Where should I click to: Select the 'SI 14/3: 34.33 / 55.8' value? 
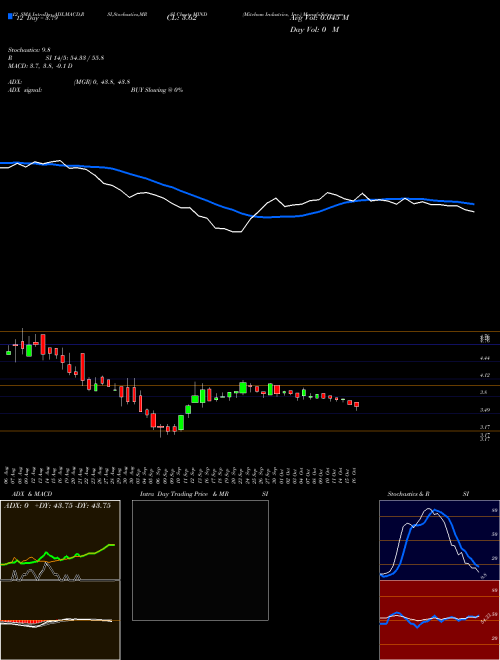(75, 58)
